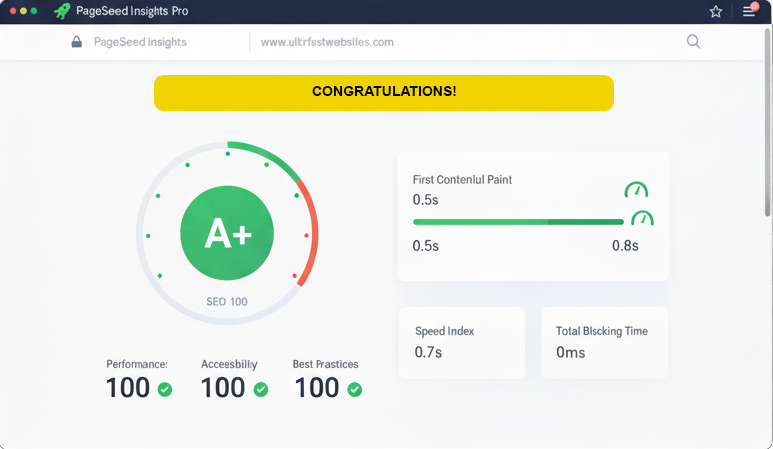
Task: Click the upper speedometer gauge icon
Action: 636,190
